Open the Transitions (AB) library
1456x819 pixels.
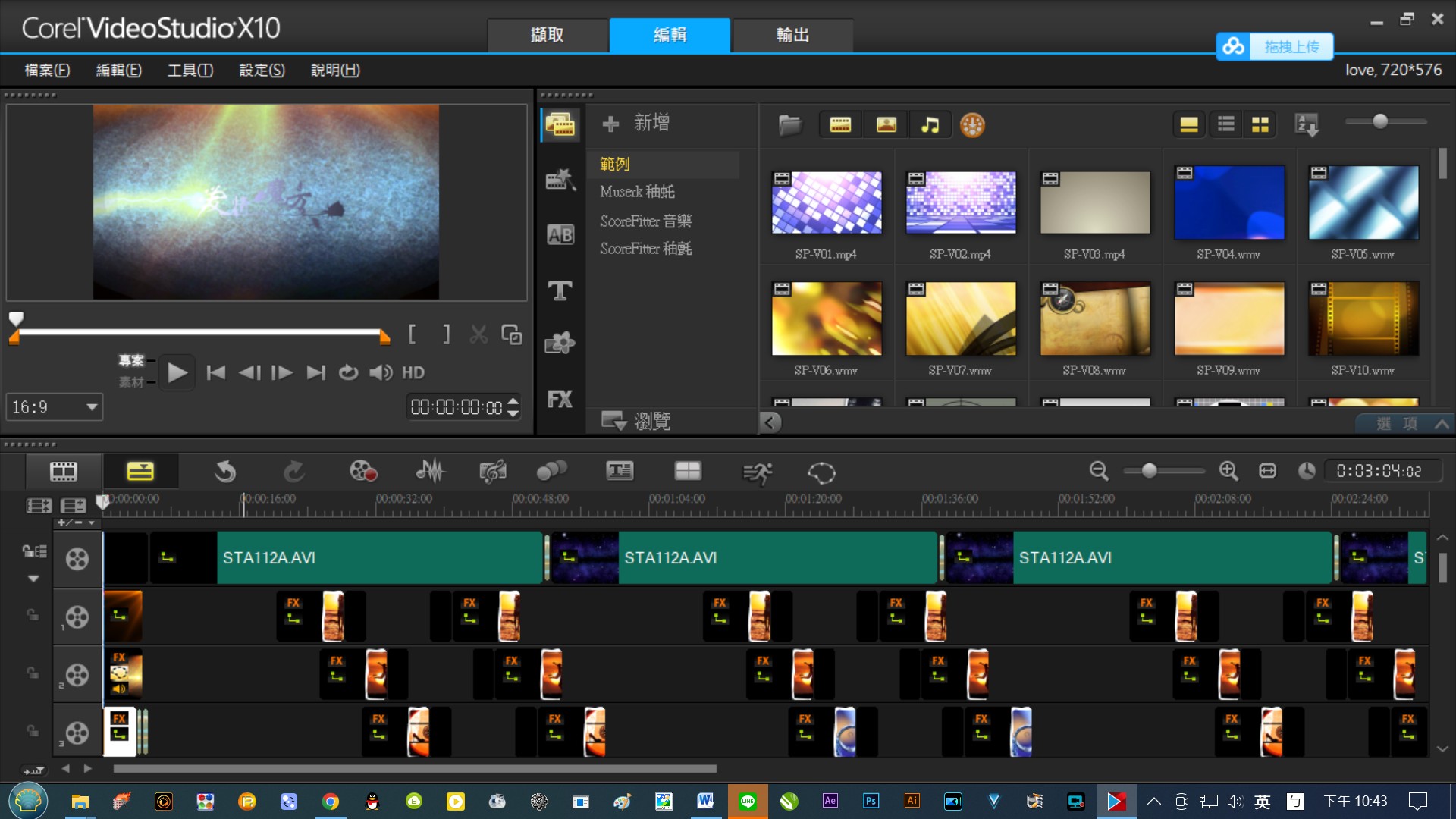[560, 235]
